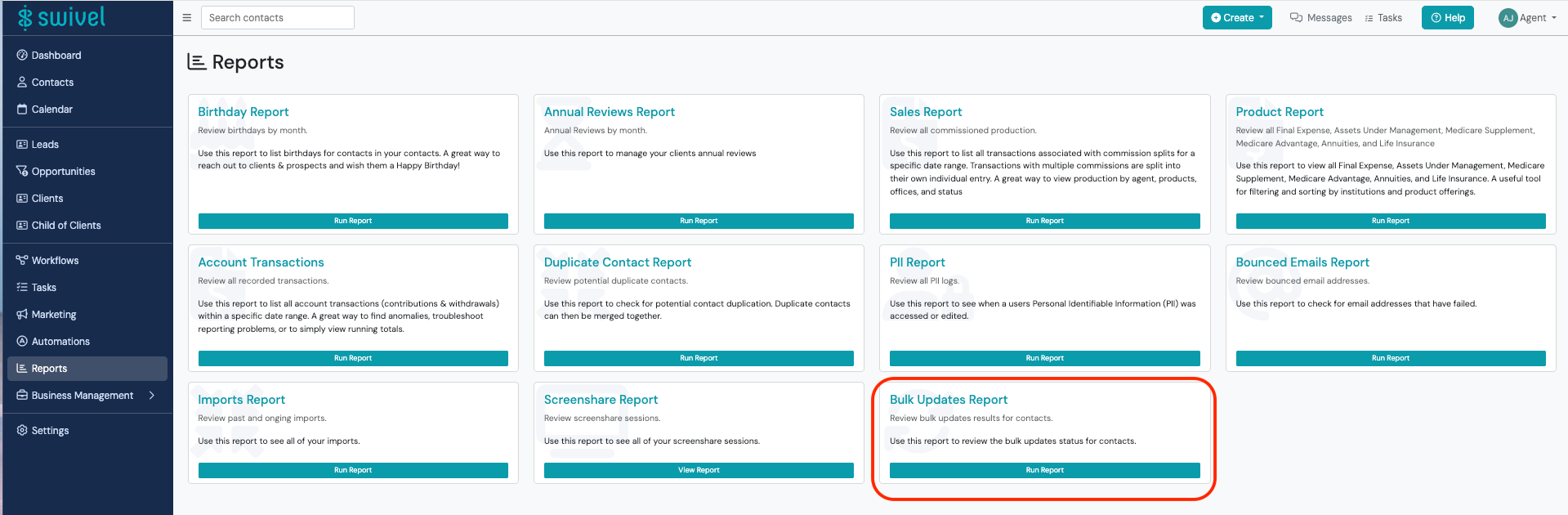Run the Account Transactions report
Viewport: 1568px width, 515px height.
353,358
